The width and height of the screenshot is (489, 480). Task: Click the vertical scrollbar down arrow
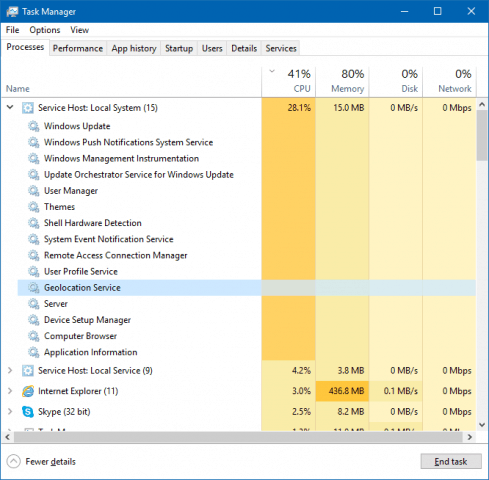pyautogui.click(x=482, y=425)
